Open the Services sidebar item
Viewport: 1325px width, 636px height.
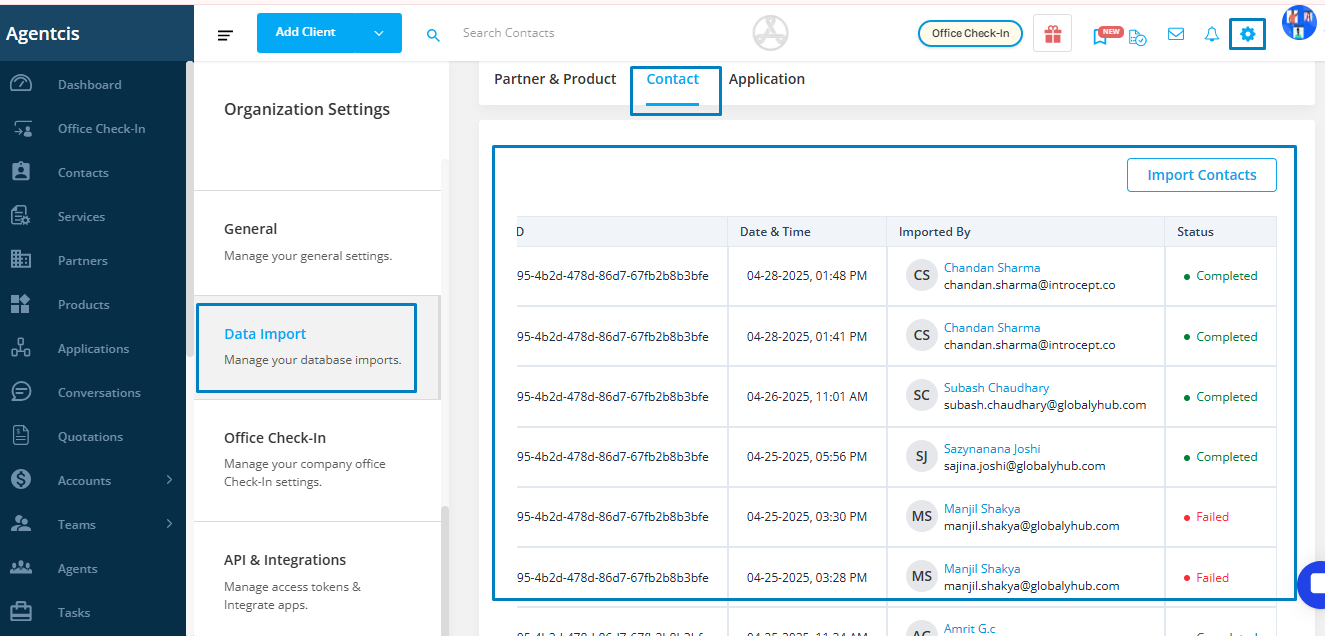pyautogui.click(x=81, y=217)
